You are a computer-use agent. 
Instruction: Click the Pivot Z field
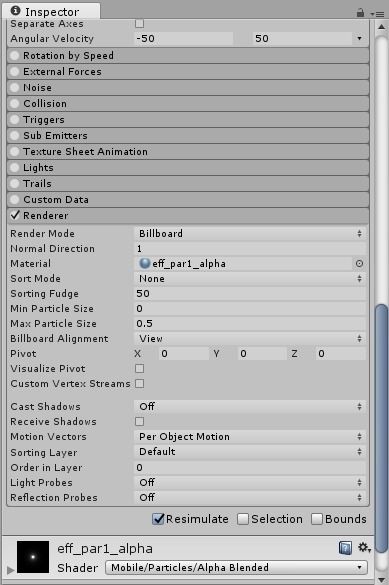pyautogui.click(x=341, y=354)
